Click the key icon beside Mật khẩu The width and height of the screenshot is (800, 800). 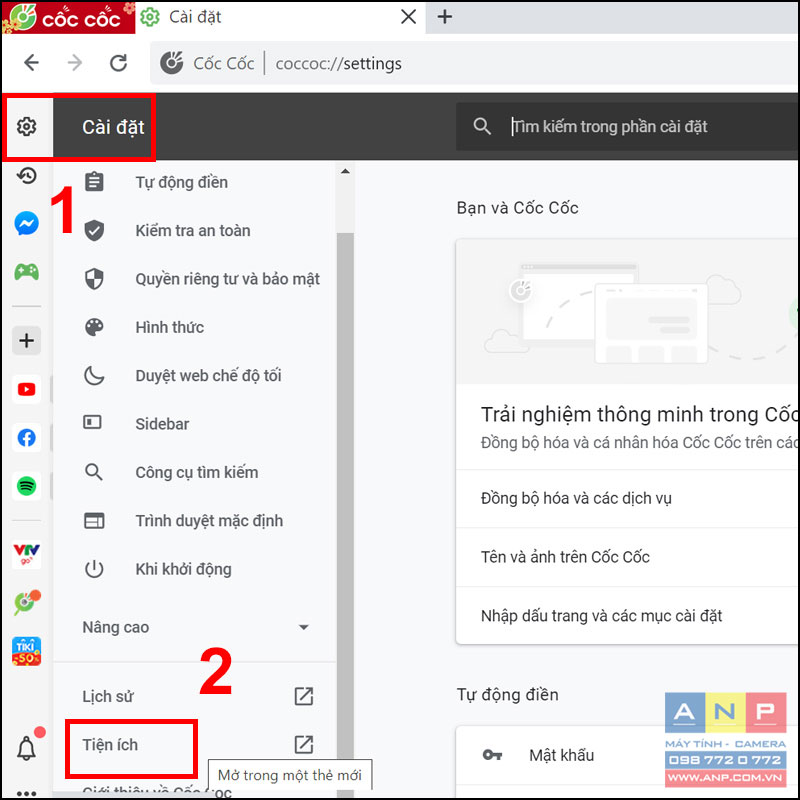492,755
